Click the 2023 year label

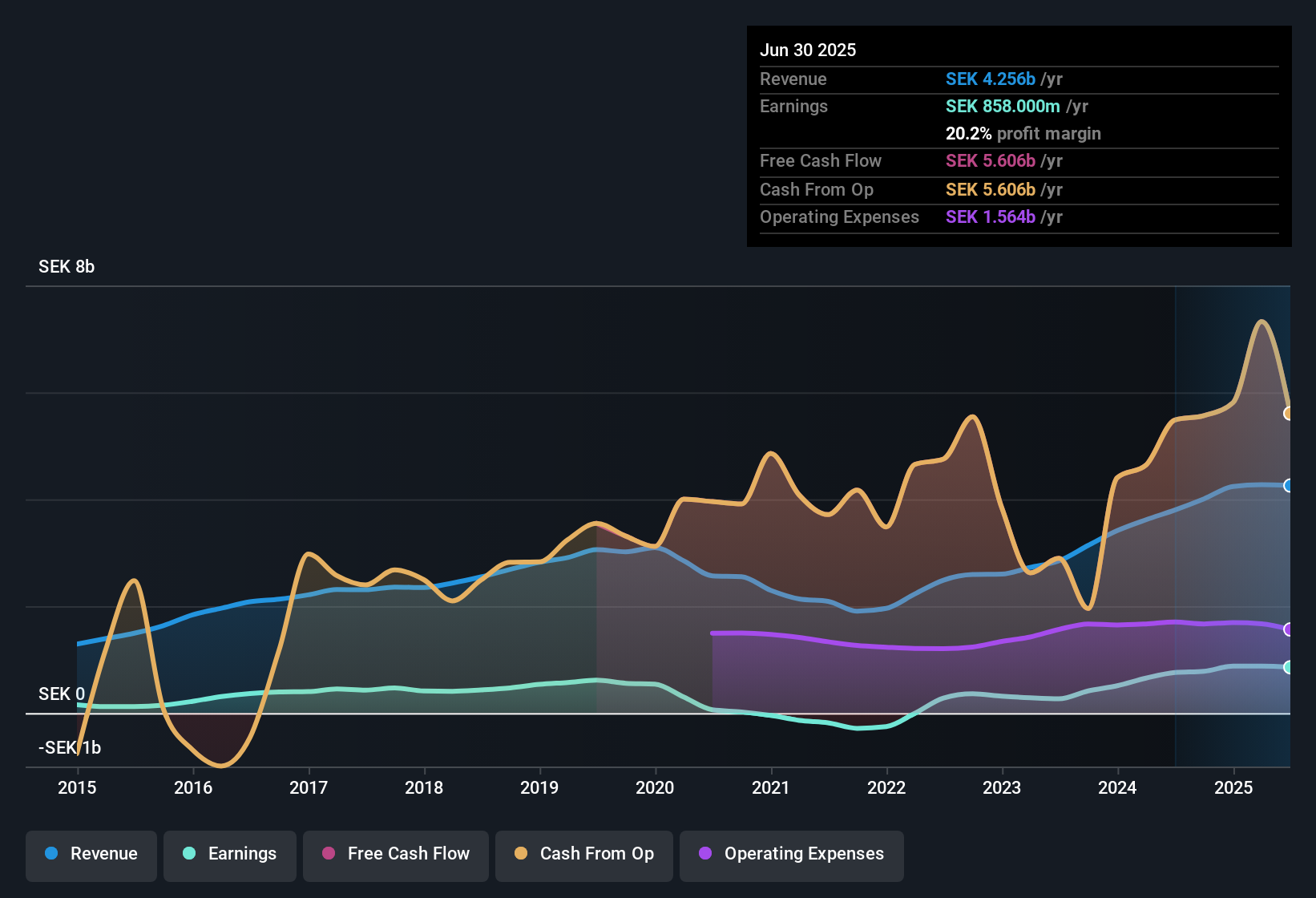[x=1002, y=787]
